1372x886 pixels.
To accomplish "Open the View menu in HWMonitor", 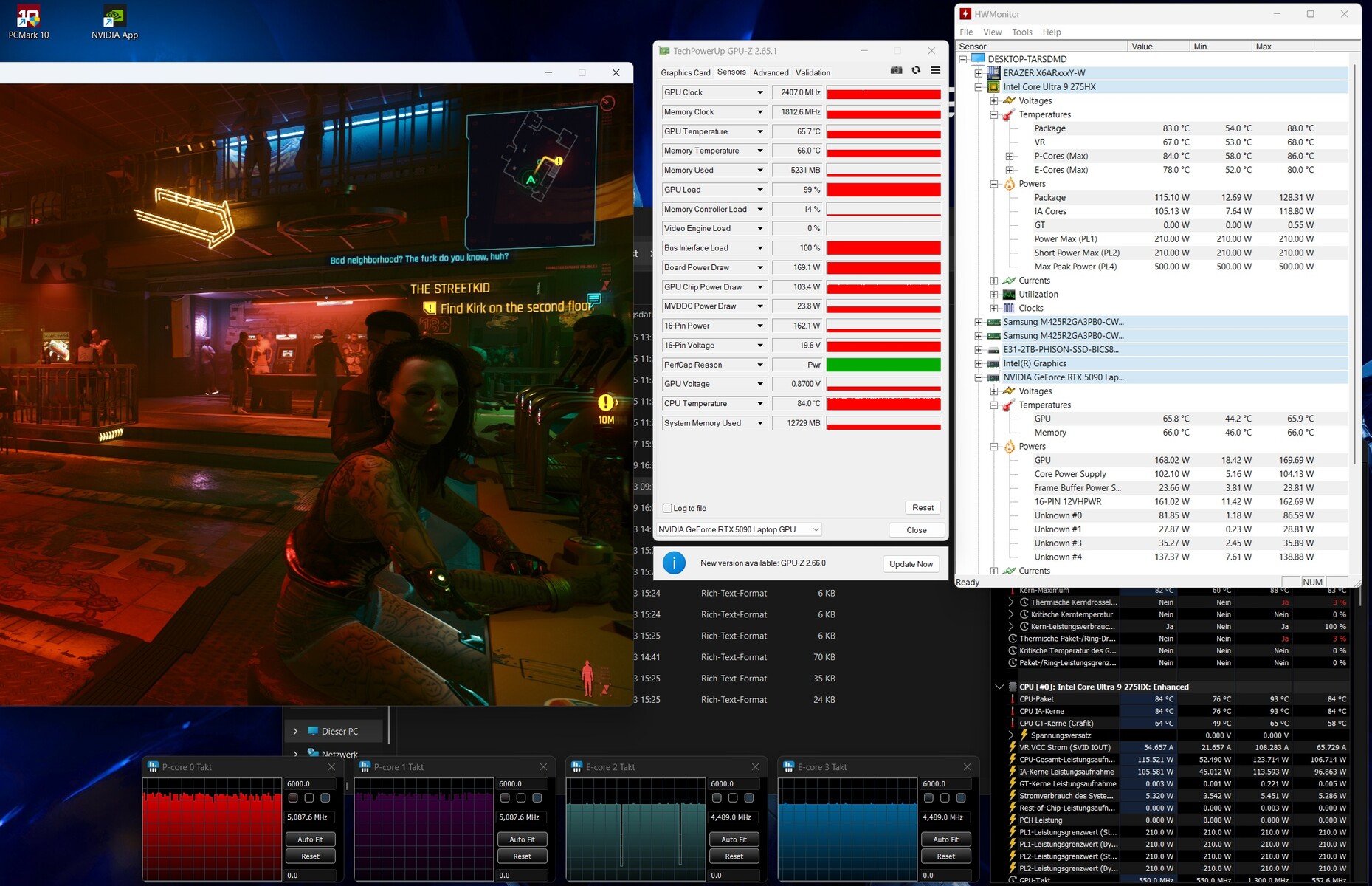I will (993, 32).
